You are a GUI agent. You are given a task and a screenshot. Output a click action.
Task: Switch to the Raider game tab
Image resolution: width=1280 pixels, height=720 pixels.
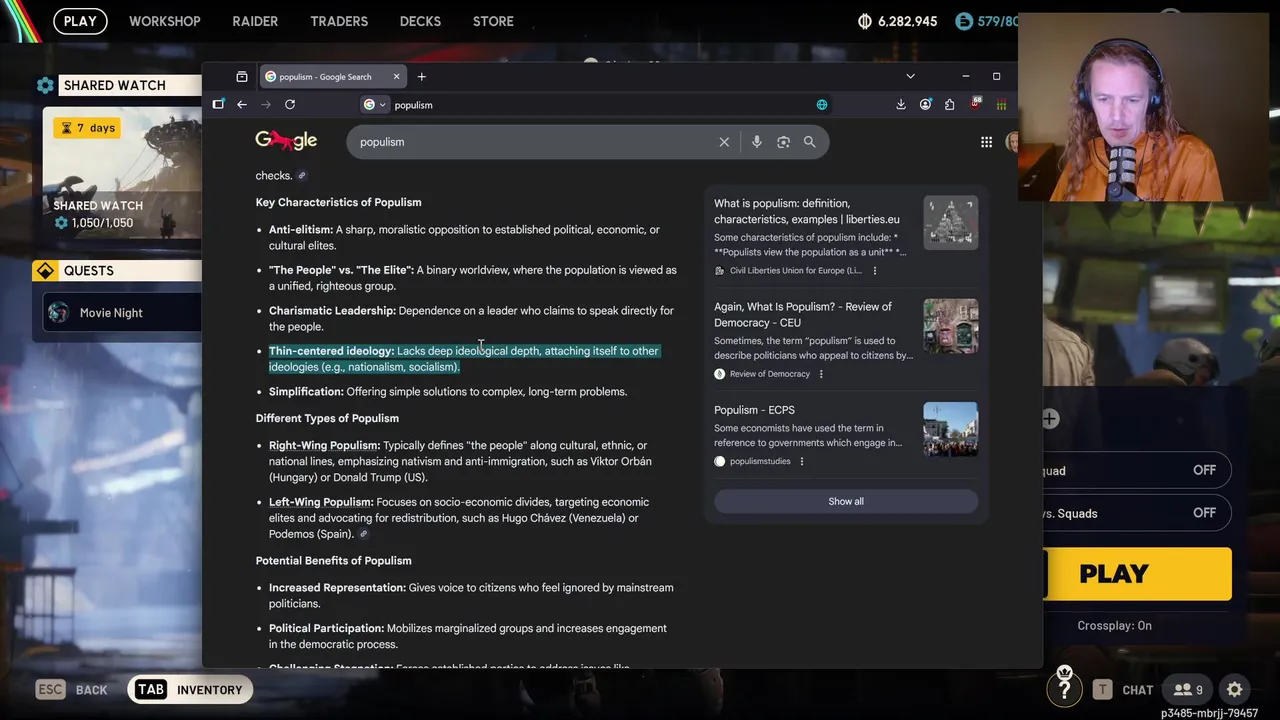pos(255,21)
